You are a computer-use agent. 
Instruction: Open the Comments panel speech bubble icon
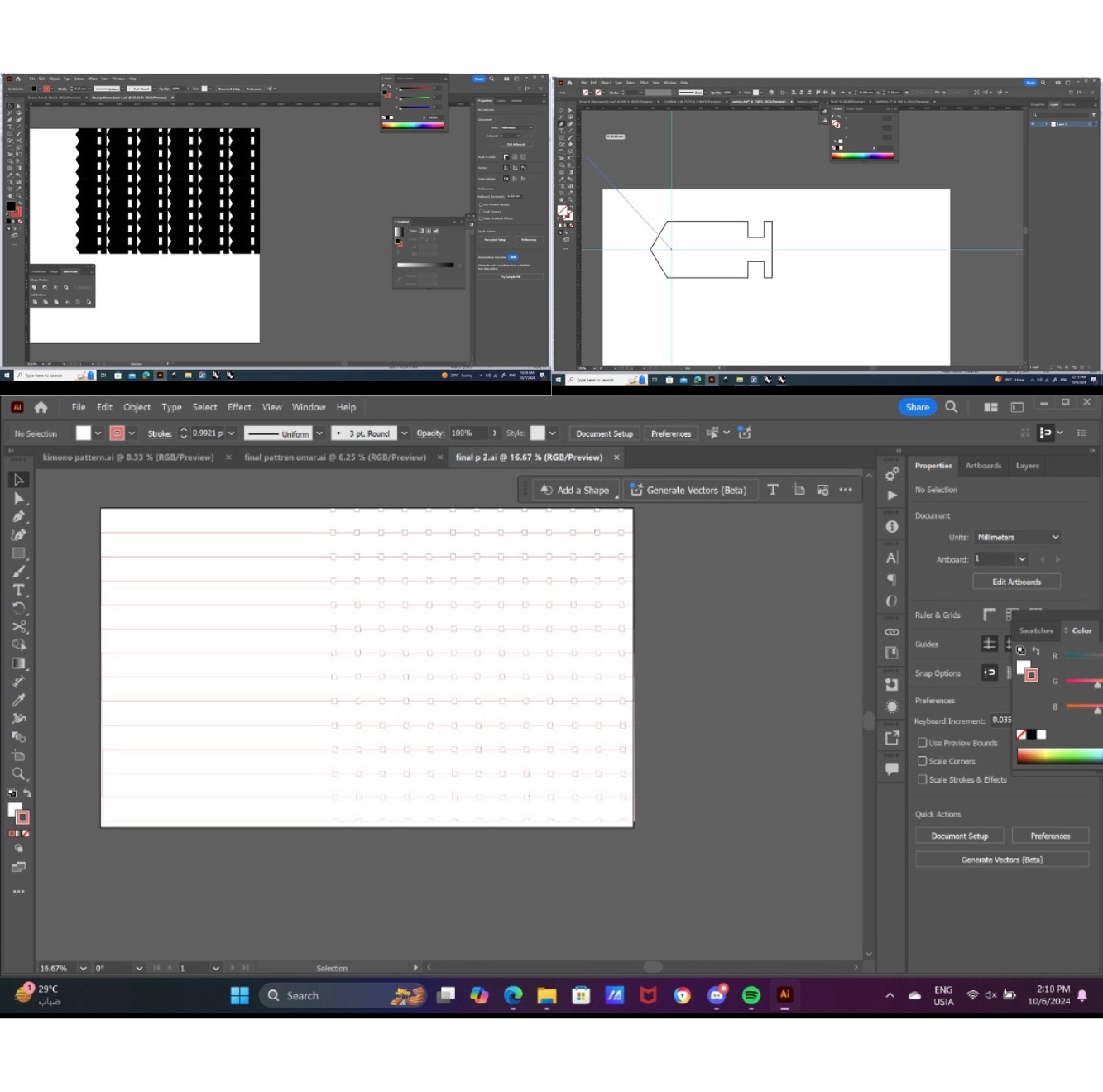coord(892,769)
